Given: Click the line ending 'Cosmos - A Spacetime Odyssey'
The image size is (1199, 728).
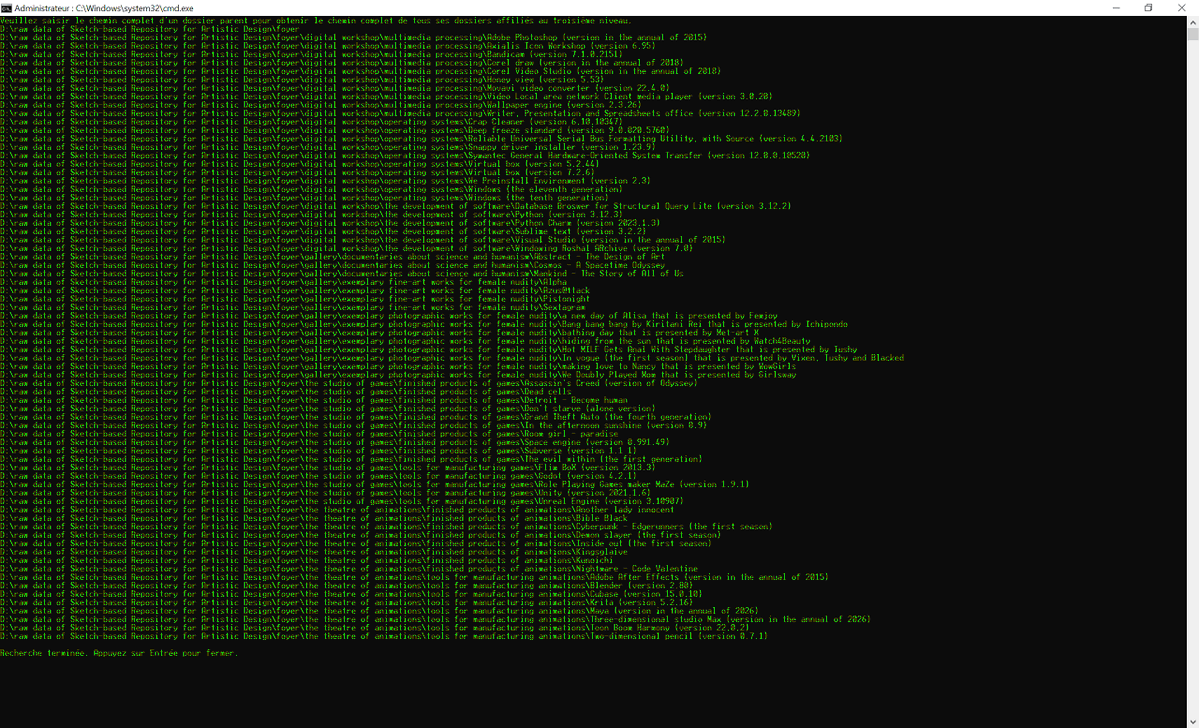Looking at the screenshot, I should pyautogui.click(x=333, y=265).
